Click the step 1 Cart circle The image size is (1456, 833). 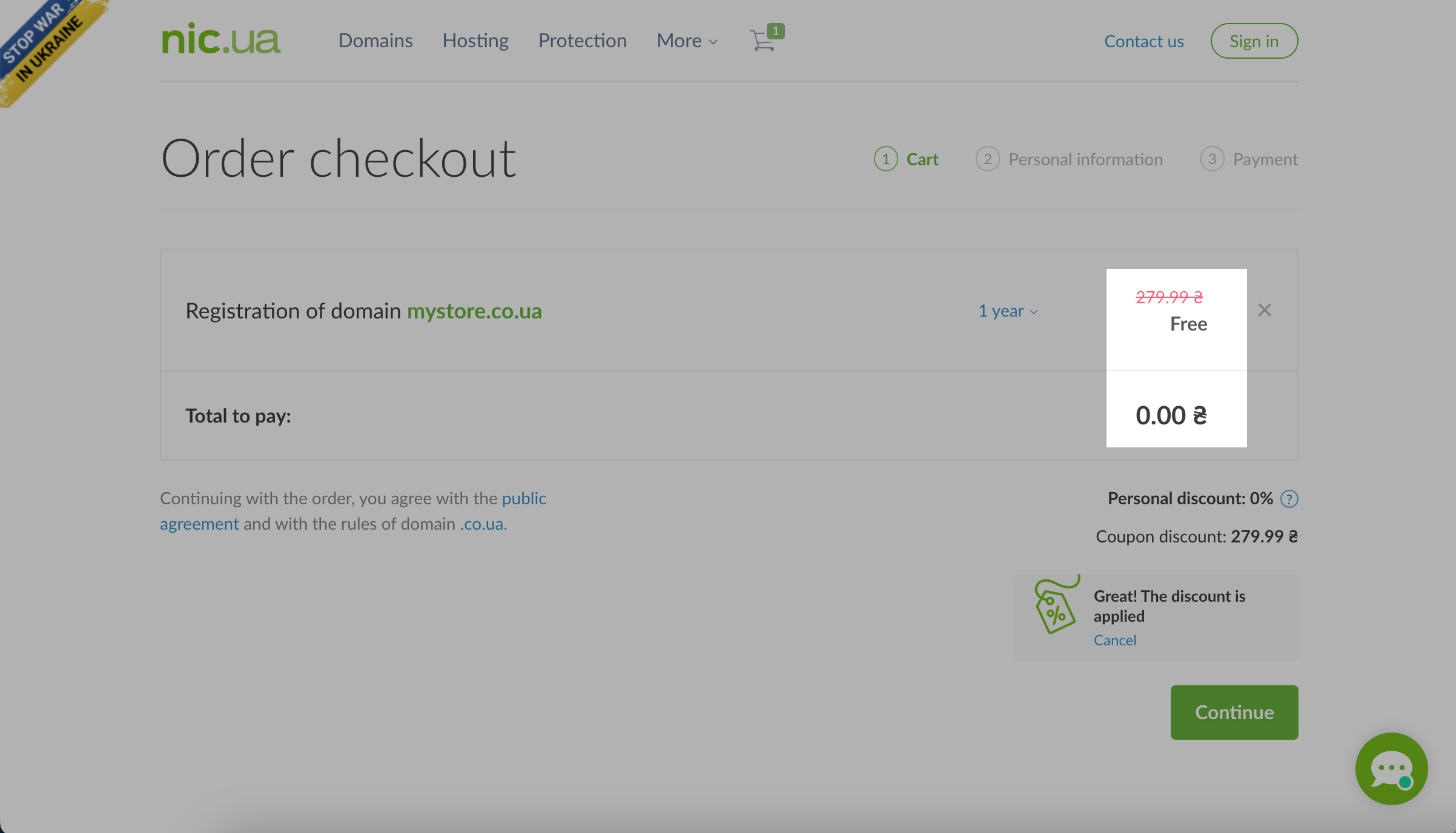pyautogui.click(x=885, y=159)
